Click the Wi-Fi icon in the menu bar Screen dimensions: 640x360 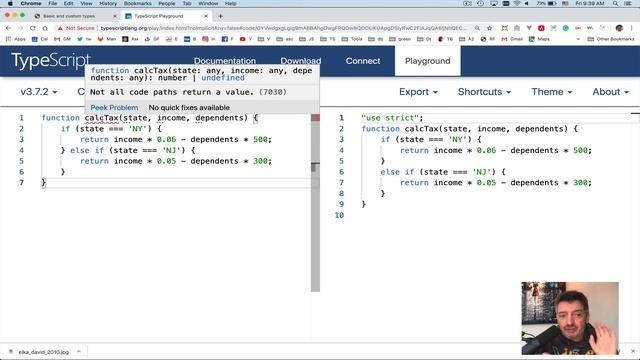(x=517, y=3)
